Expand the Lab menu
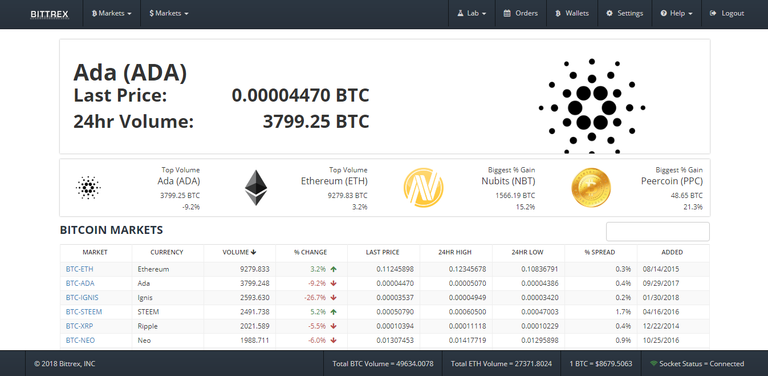This screenshot has width=768, height=376. tap(472, 14)
